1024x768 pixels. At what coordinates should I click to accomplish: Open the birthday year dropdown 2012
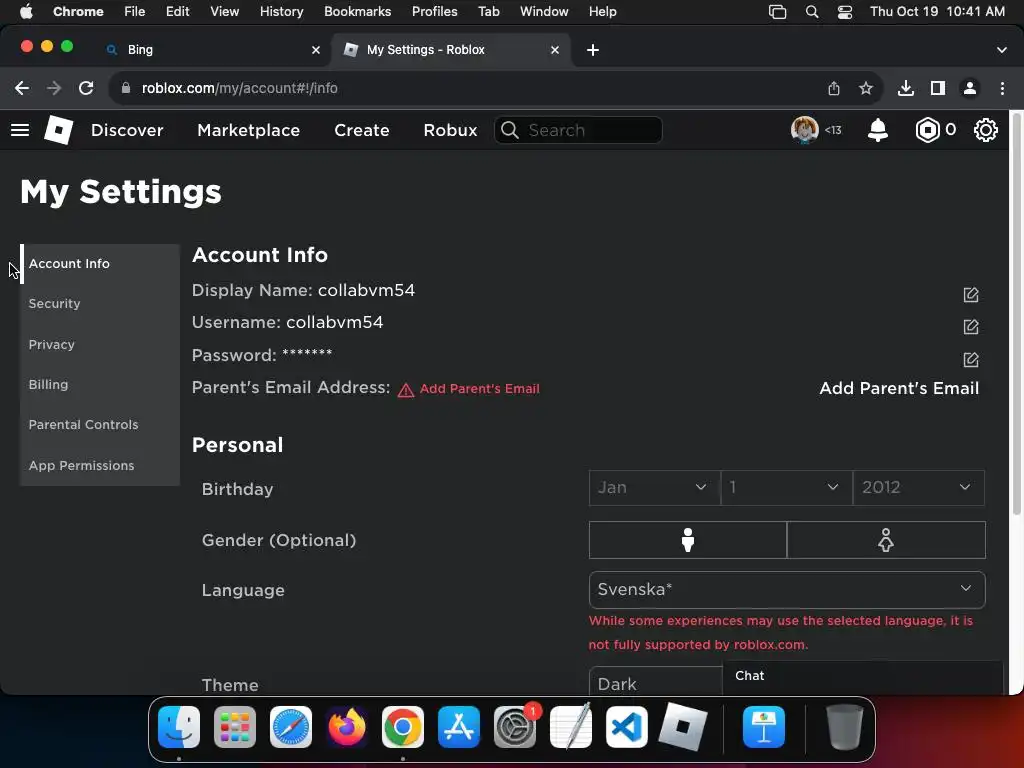point(918,488)
